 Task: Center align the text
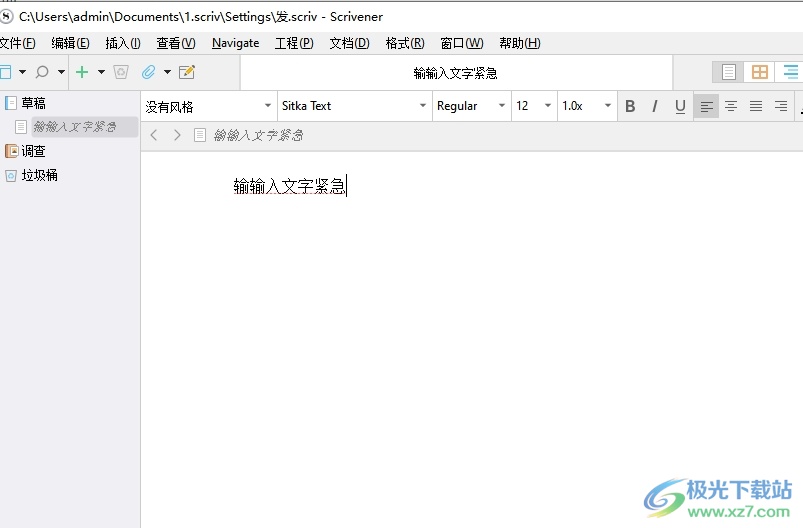[731, 106]
